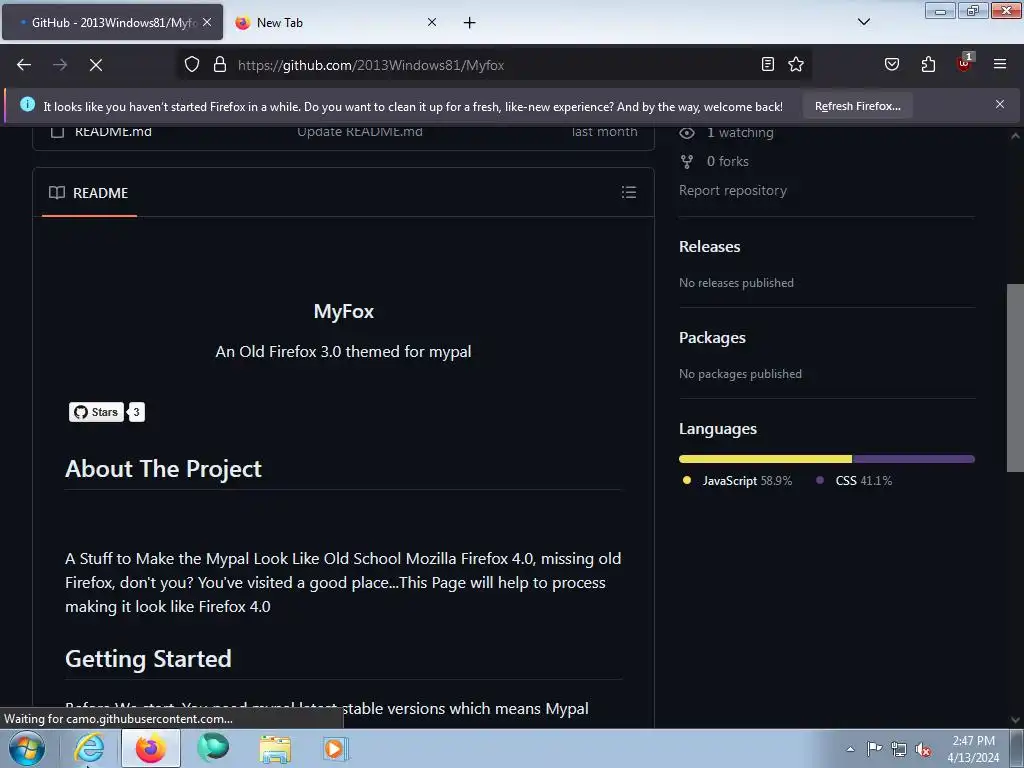Go back to the previous page
The width and height of the screenshot is (1024, 768).
click(24, 65)
